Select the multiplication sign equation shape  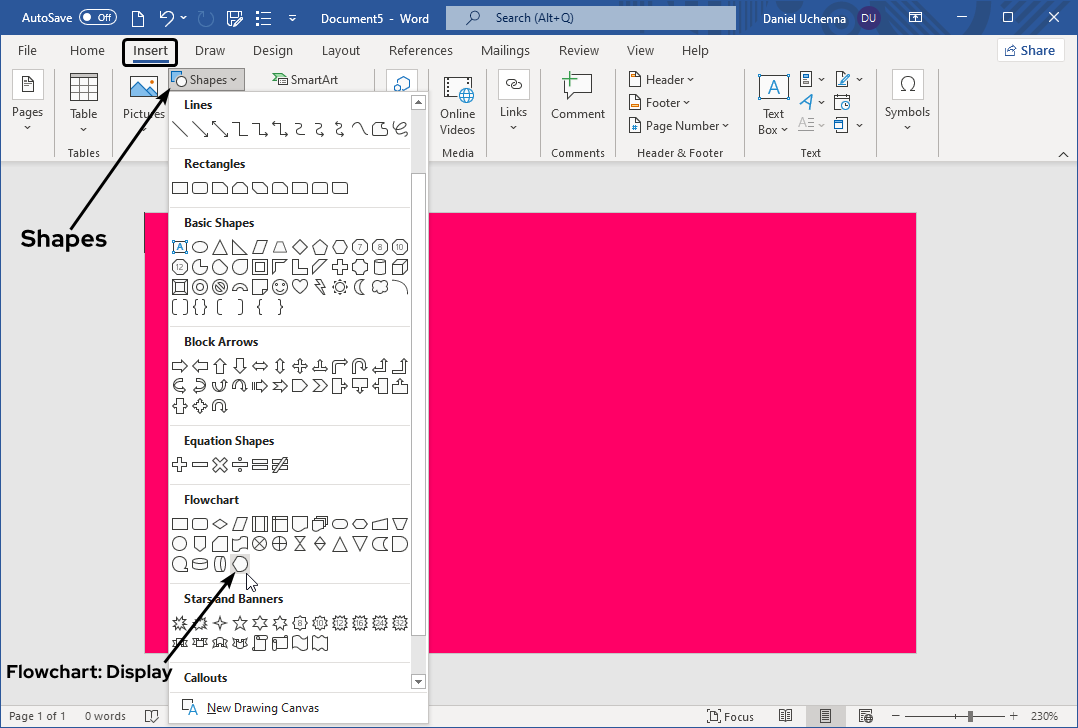click(220, 465)
